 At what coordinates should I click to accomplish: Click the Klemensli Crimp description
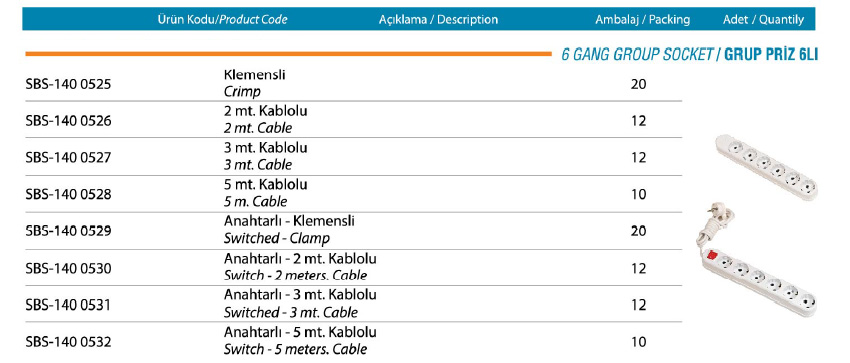pos(254,83)
